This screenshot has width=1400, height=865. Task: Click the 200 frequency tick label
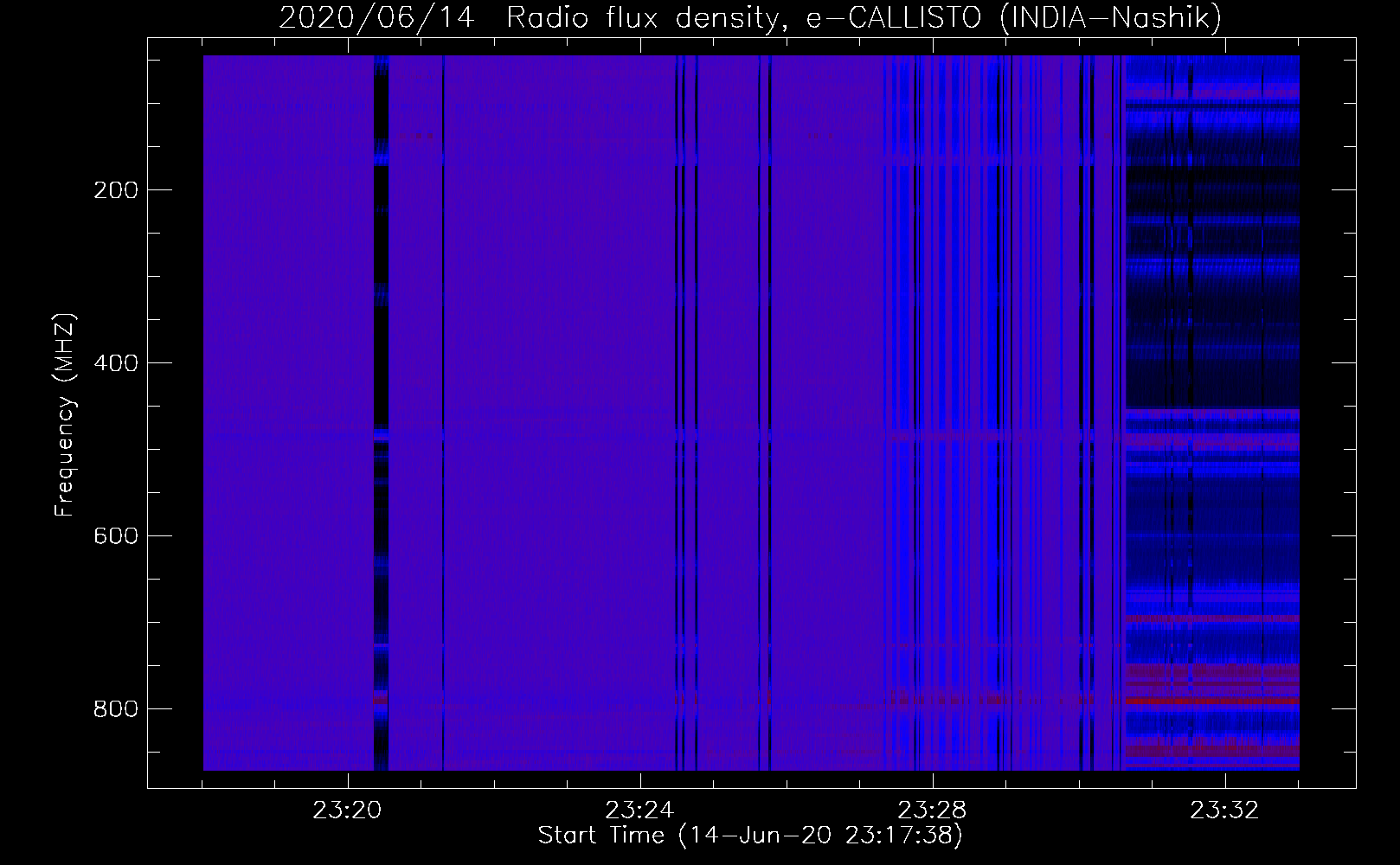coord(115,189)
